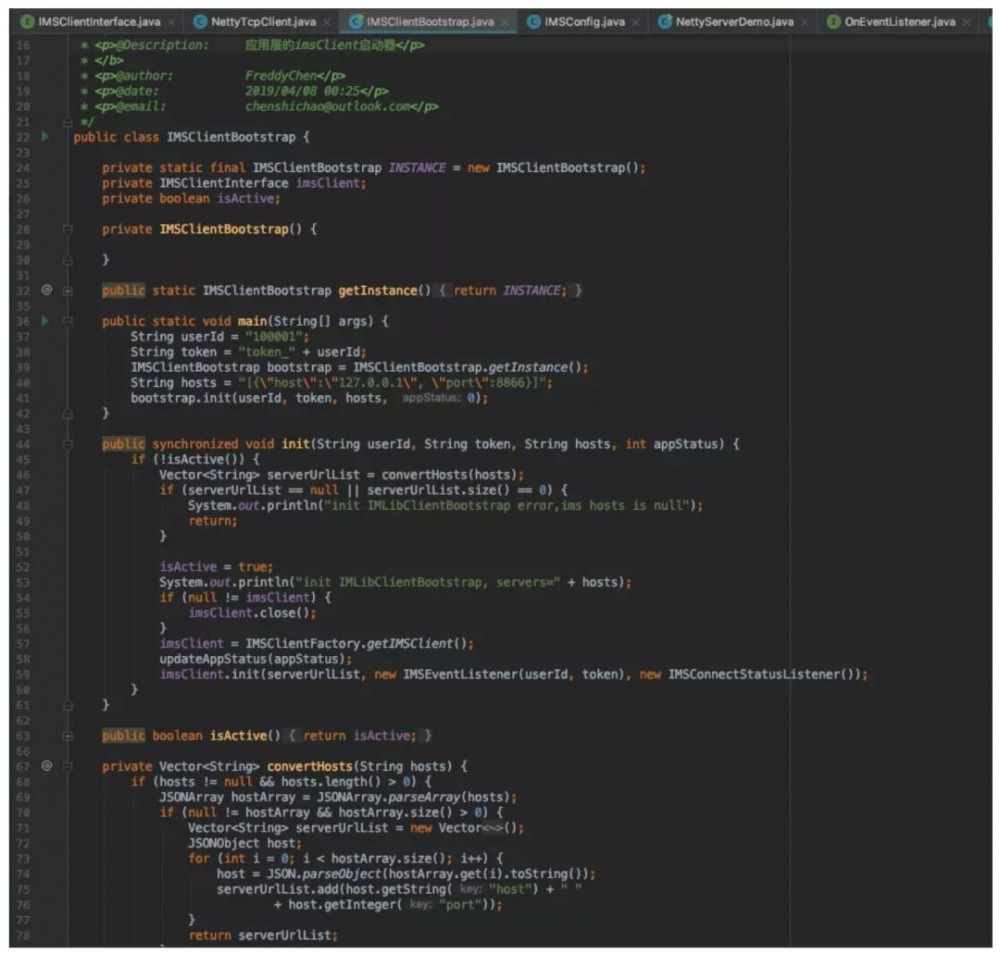Click the INSTANCE constant declaration
Viewport: 1000px width, 953px height.
click(x=417, y=168)
